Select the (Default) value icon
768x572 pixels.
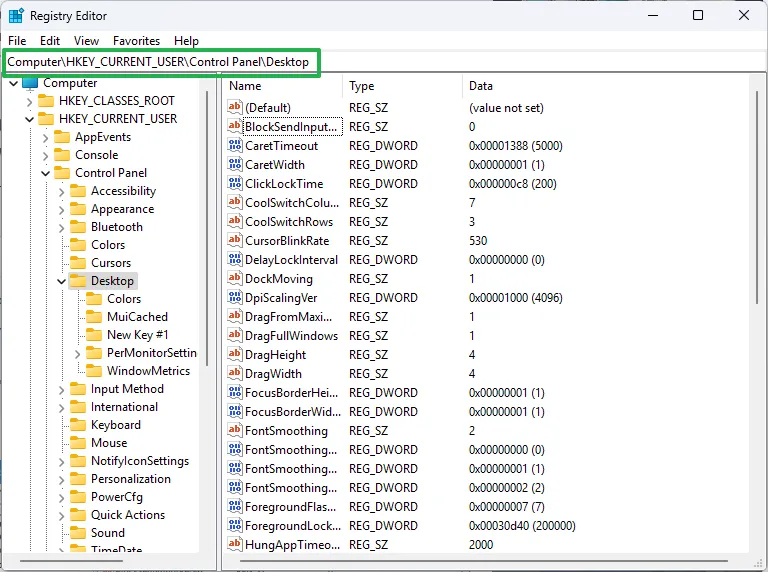tap(235, 108)
